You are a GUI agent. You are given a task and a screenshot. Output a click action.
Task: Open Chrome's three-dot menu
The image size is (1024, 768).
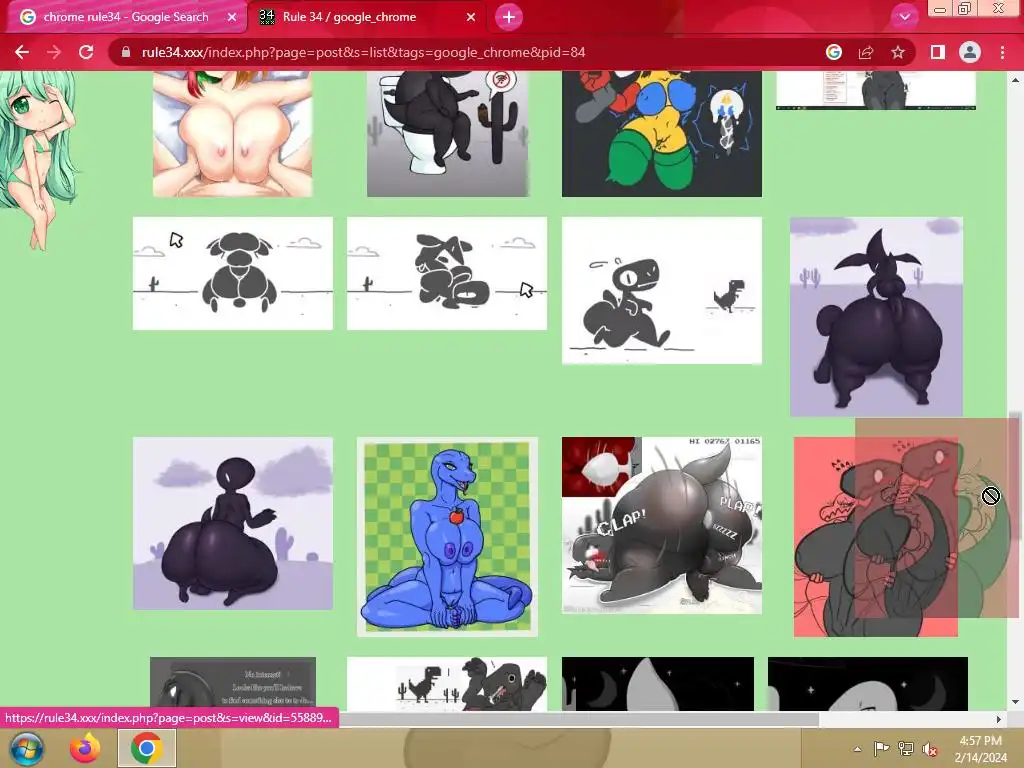tap(1002, 52)
